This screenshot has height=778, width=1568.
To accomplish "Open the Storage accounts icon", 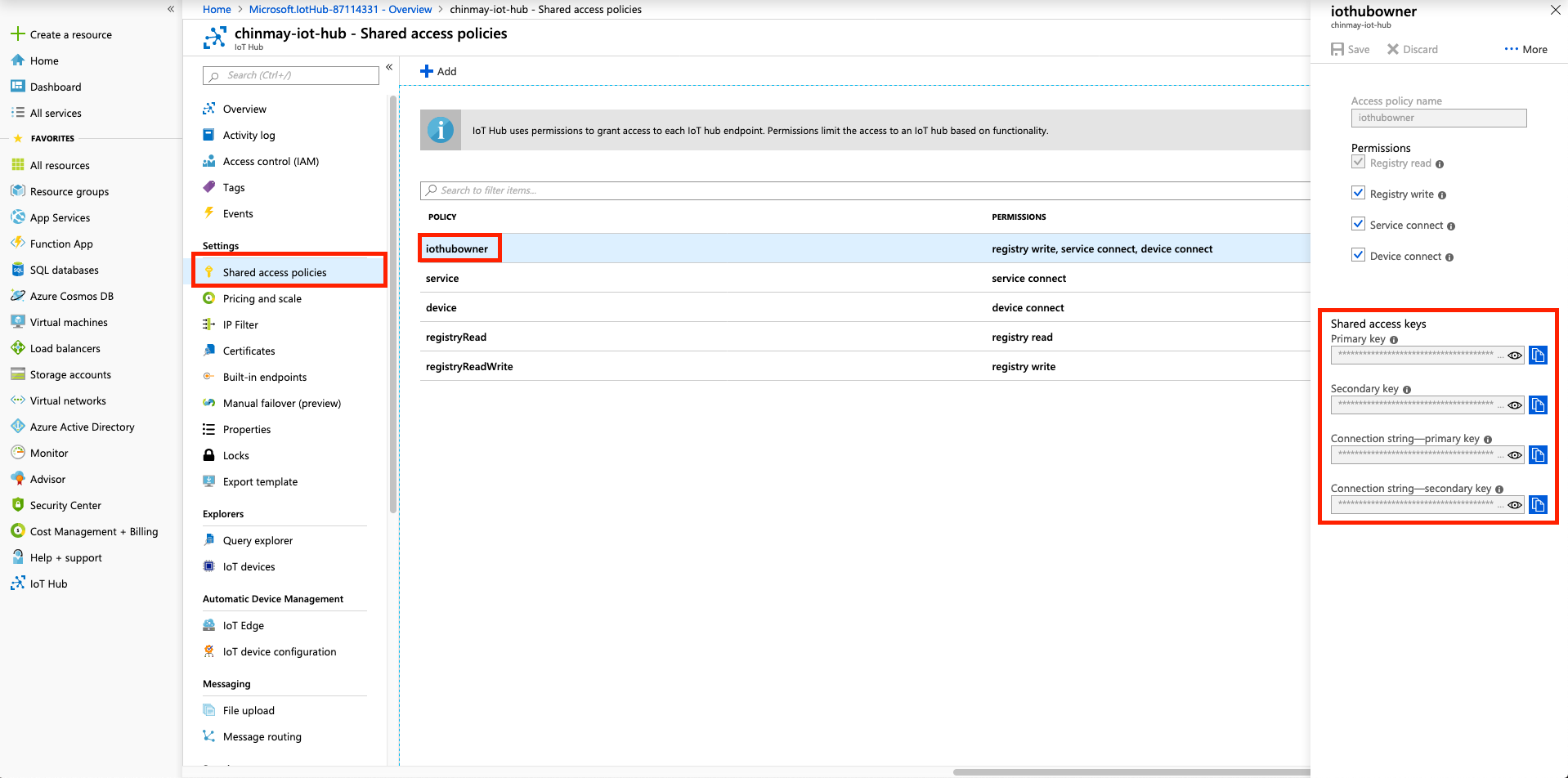I will click(x=18, y=374).
